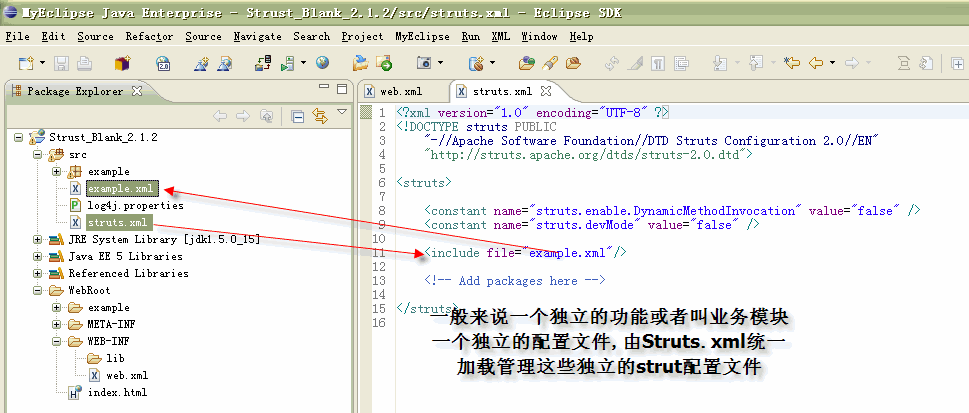Viewport: 969px width, 413px height.
Task: Open dropdown next to run server icon
Action: [303, 63]
